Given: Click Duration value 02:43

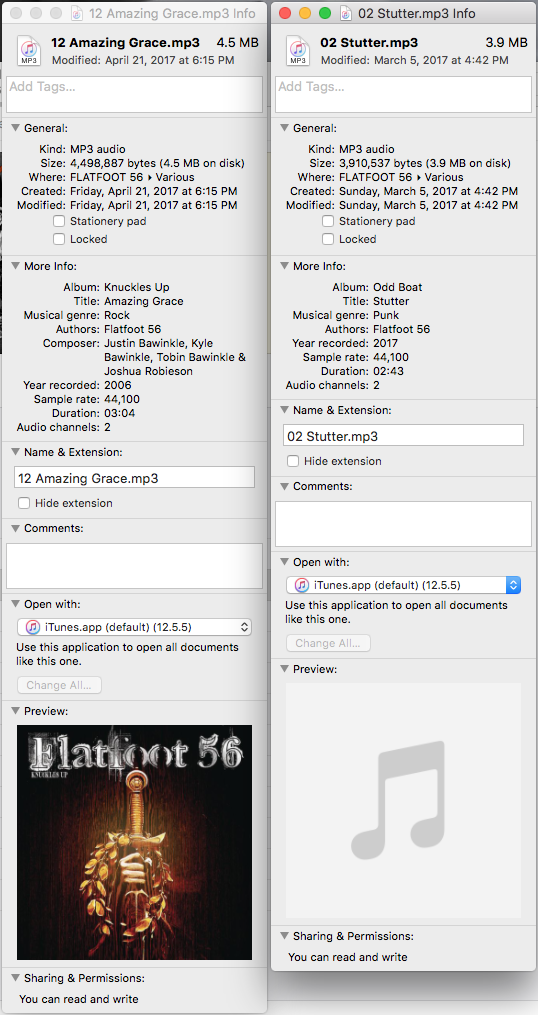Looking at the screenshot, I should pyautogui.click(x=388, y=371).
